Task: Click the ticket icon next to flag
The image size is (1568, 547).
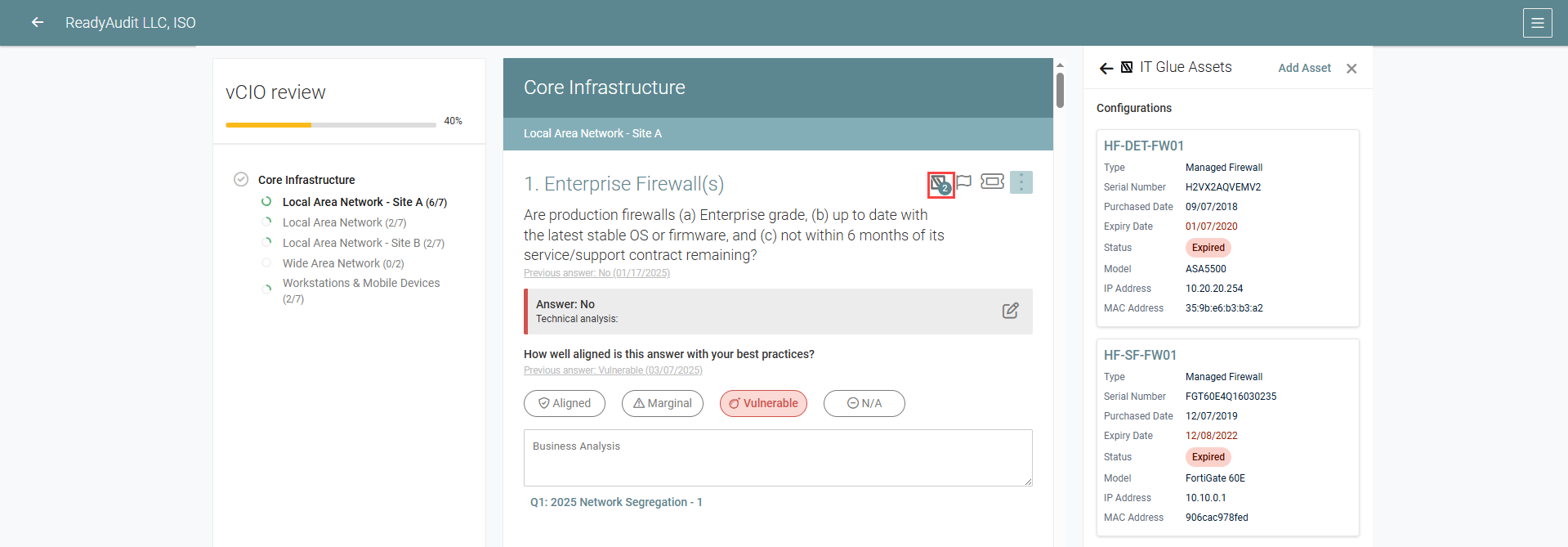Action: click(x=992, y=182)
